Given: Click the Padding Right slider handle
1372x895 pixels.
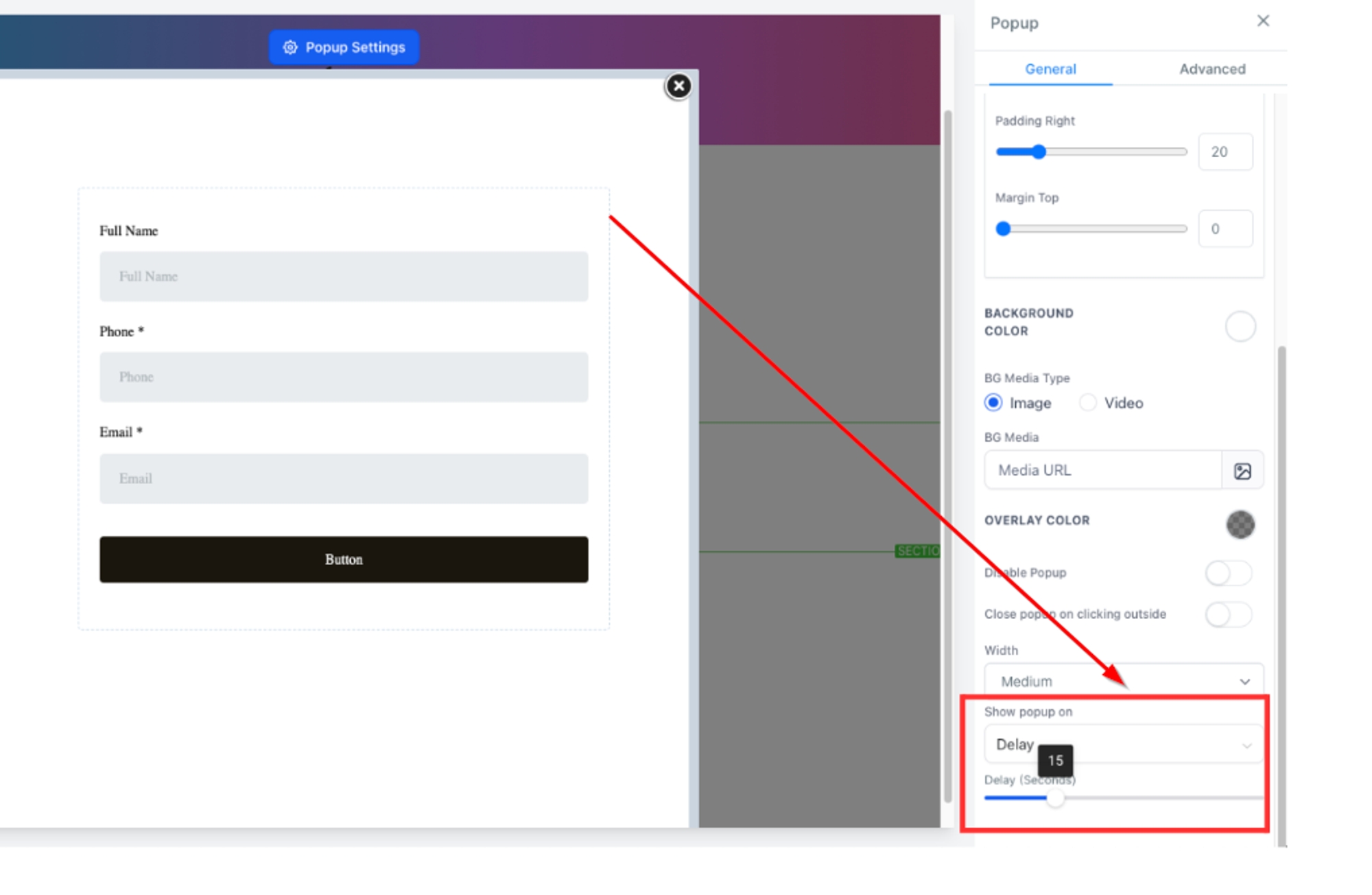Looking at the screenshot, I should [1039, 152].
